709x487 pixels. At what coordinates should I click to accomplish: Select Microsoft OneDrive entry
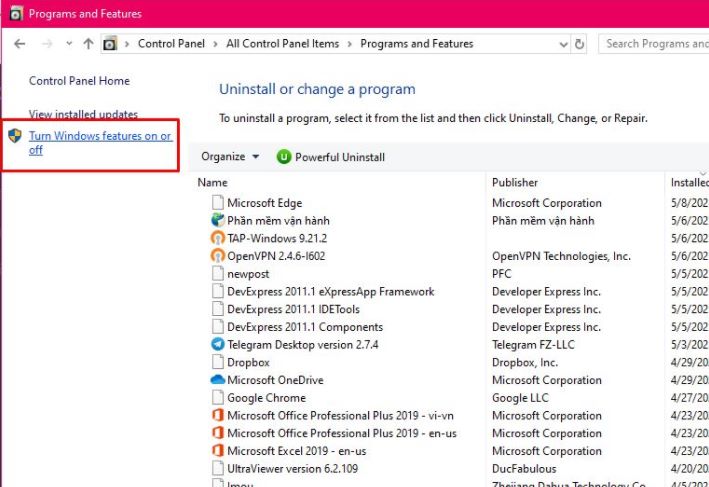[275, 380]
